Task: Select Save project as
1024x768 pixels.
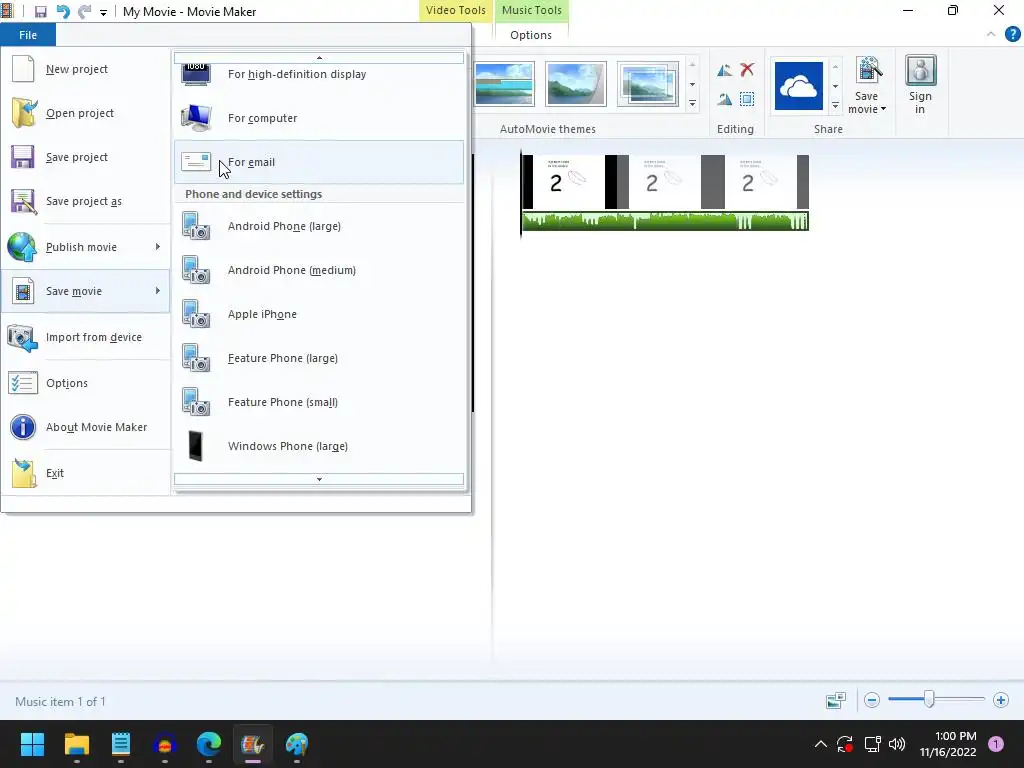Action: click(86, 201)
